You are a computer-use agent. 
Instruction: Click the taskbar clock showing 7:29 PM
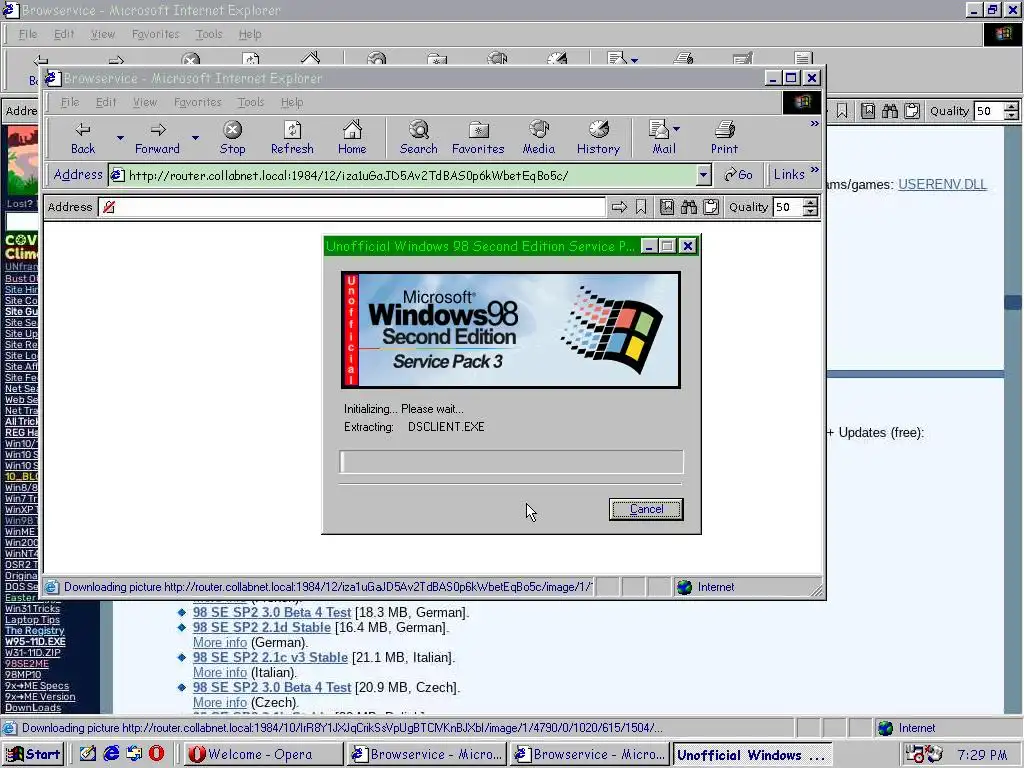click(982, 755)
